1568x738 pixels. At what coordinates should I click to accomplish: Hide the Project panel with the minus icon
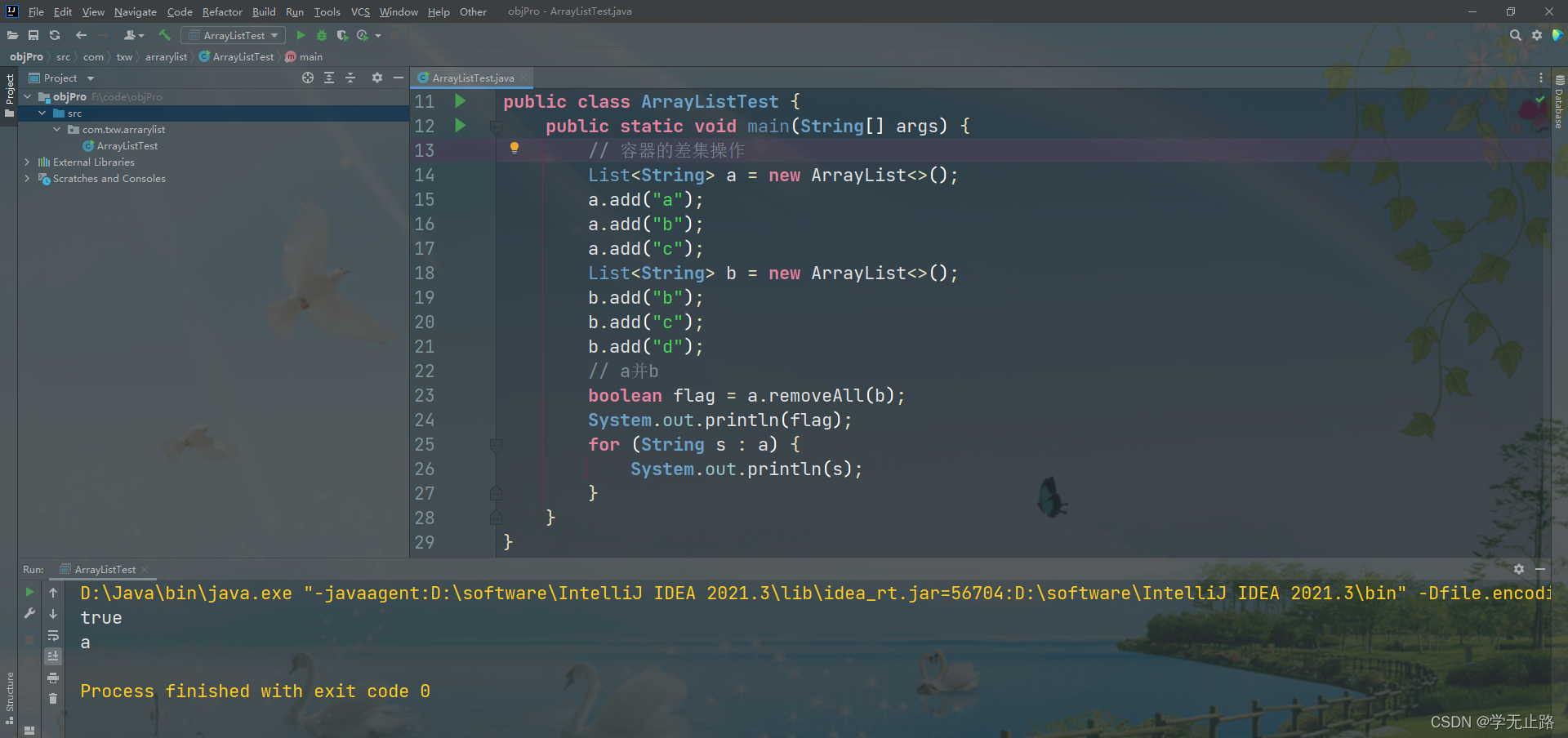399,78
